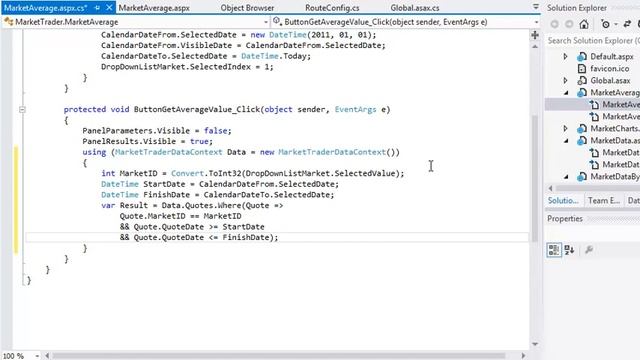The height and width of the screenshot is (360, 640).
Task: Switch to the RouteConfig.cs tab
Action: (x=332, y=8)
